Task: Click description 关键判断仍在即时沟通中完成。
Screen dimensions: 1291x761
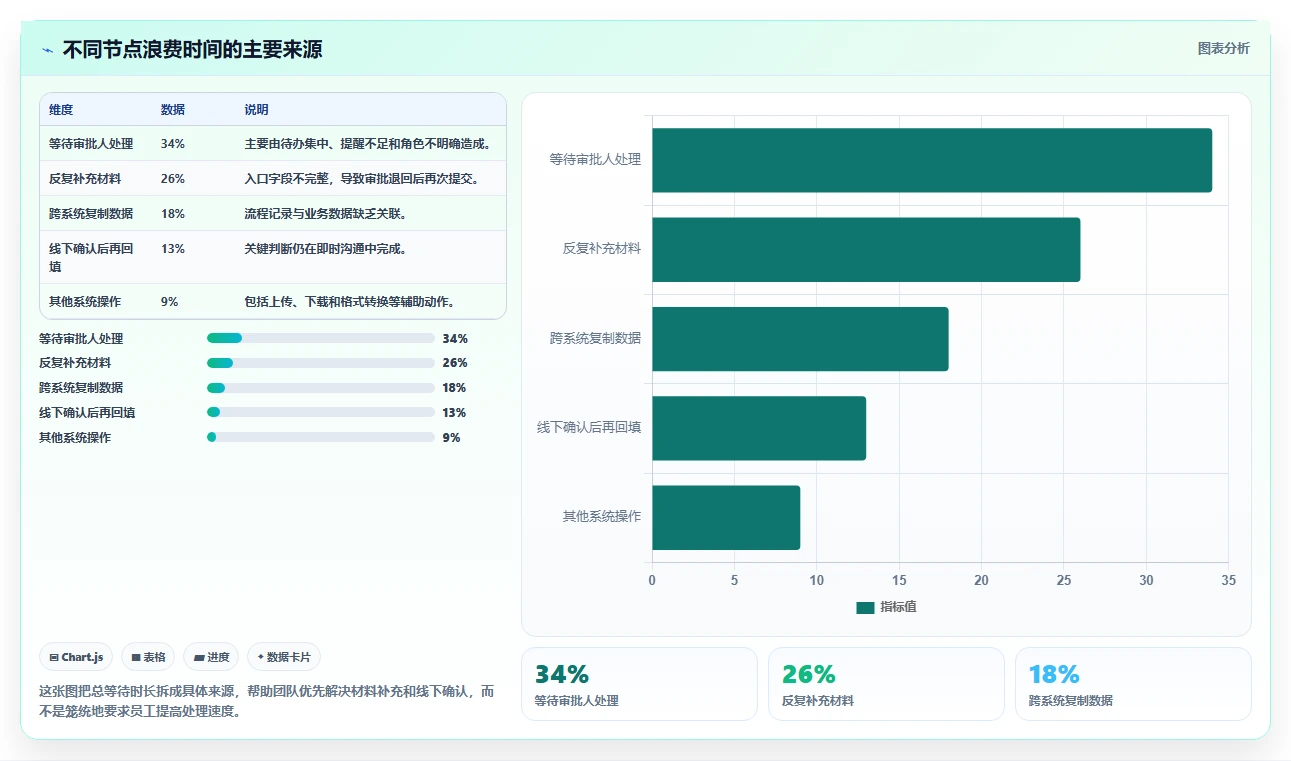Action: (326, 249)
